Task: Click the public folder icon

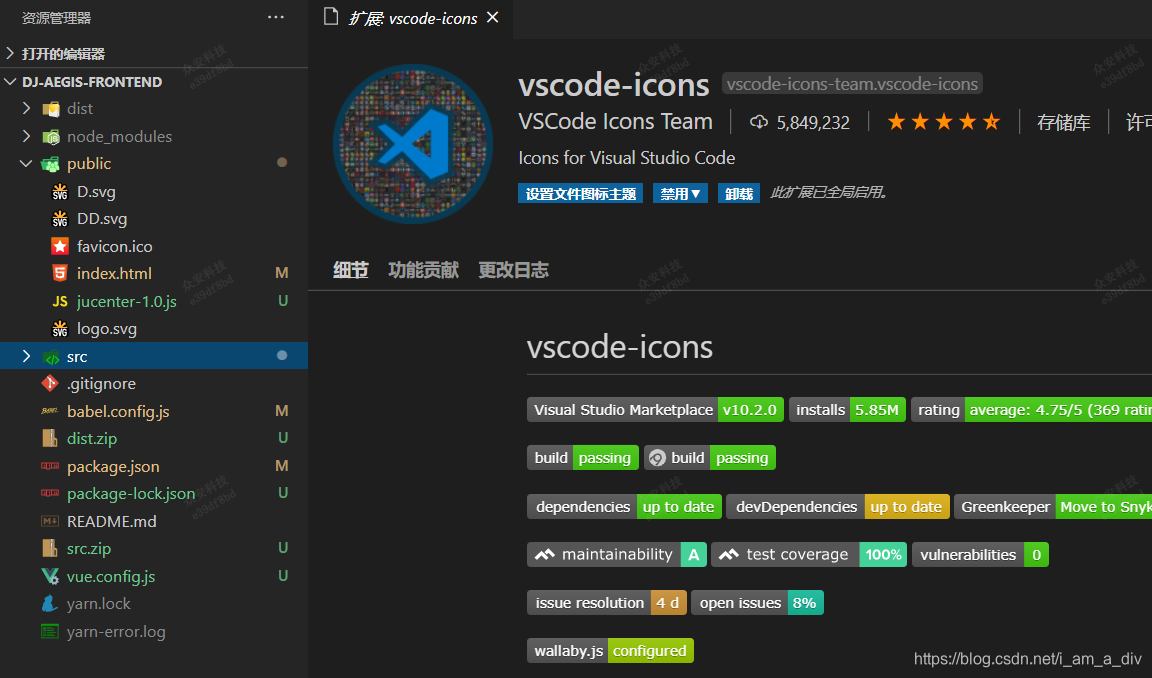Action: point(51,164)
